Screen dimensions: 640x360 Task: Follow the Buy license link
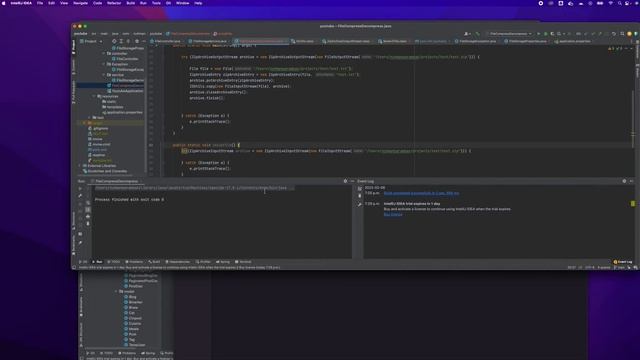pyautogui.click(x=393, y=214)
